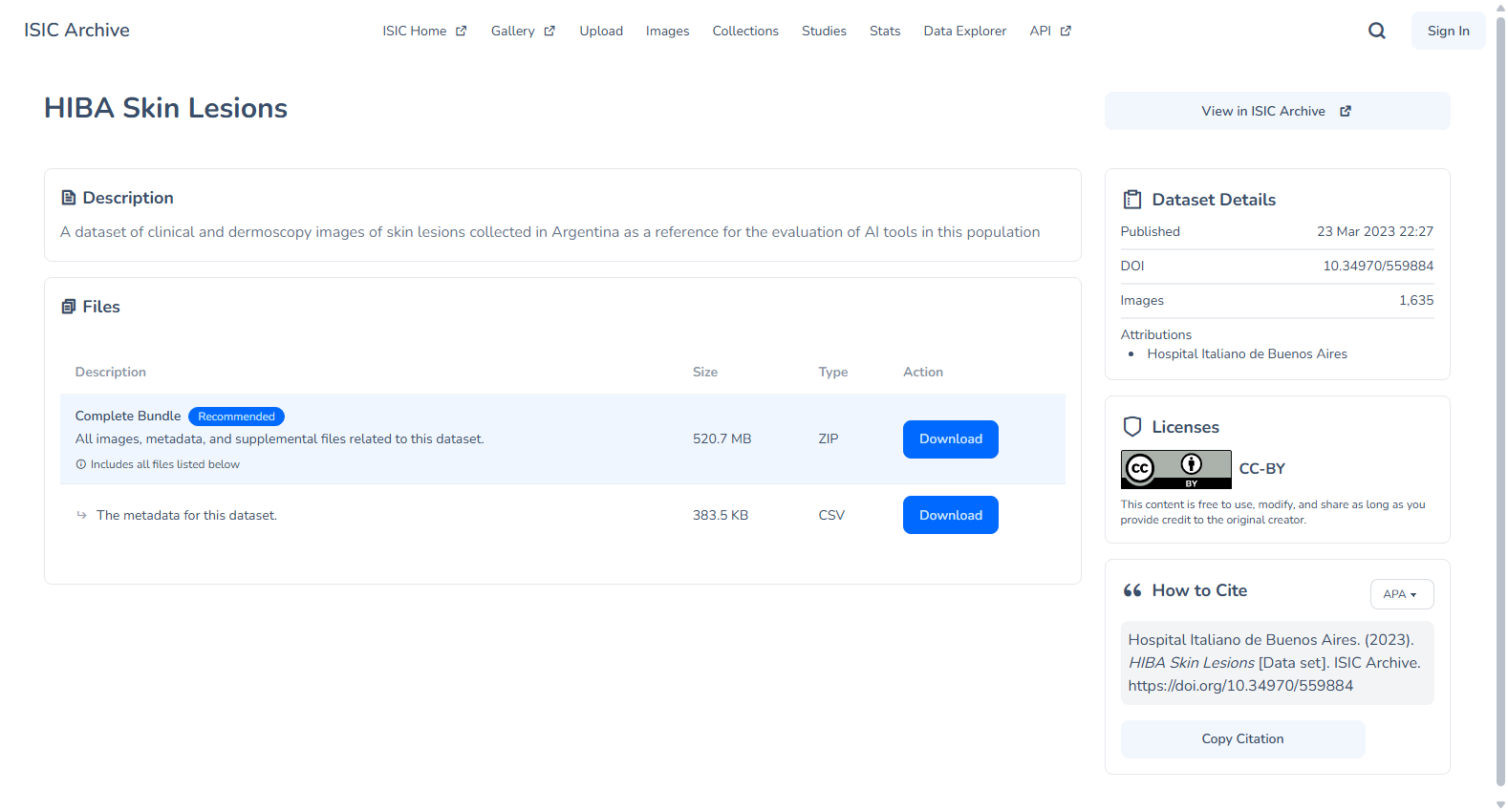Open Data Explorer from the top navigation

(x=965, y=31)
